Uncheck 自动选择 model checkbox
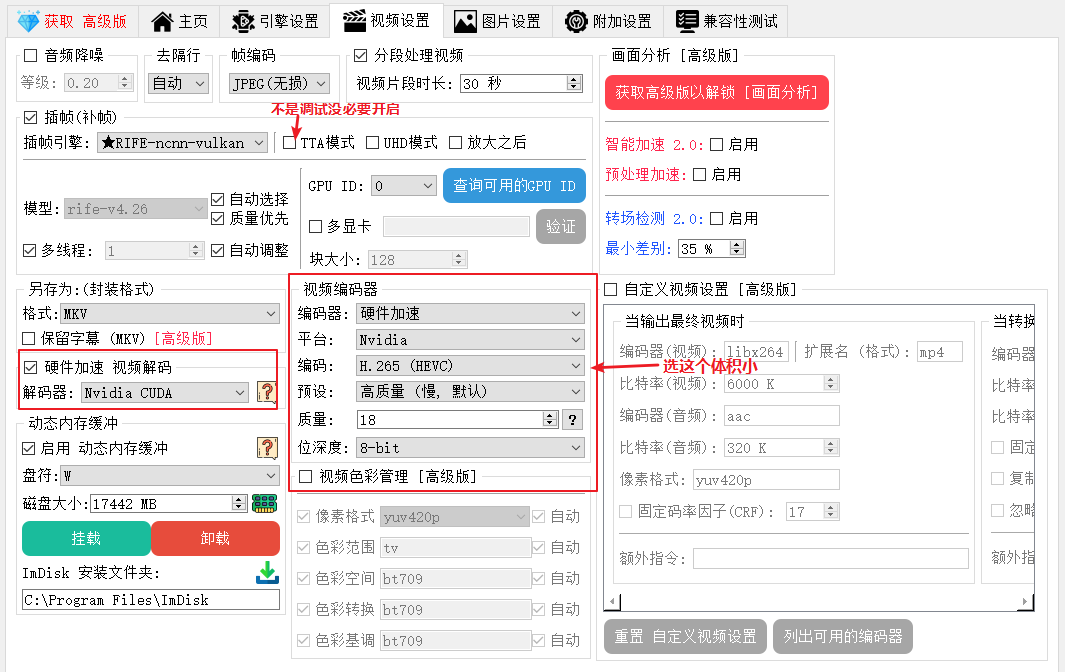 point(217,200)
